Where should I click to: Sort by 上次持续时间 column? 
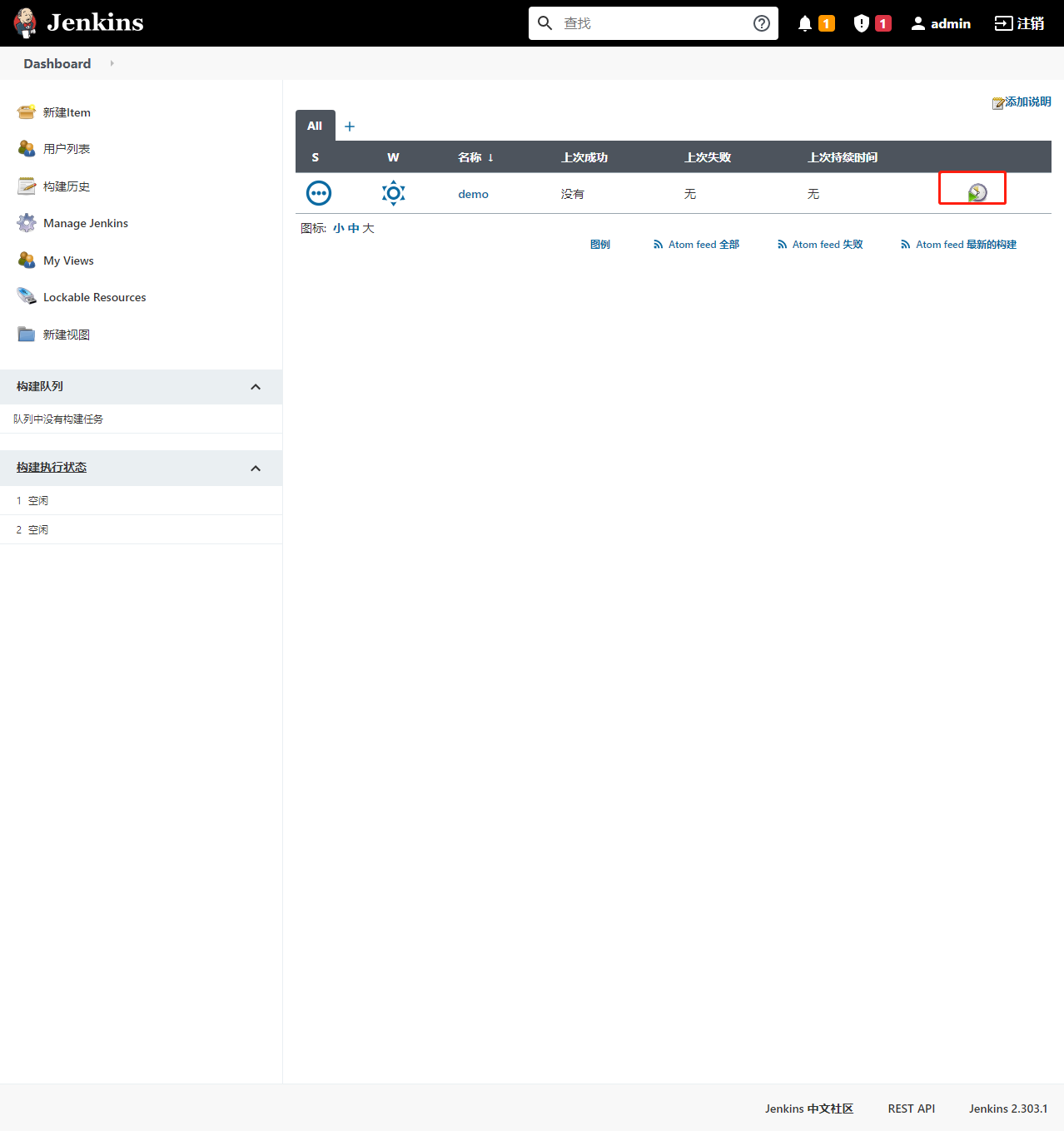point(843,157)
